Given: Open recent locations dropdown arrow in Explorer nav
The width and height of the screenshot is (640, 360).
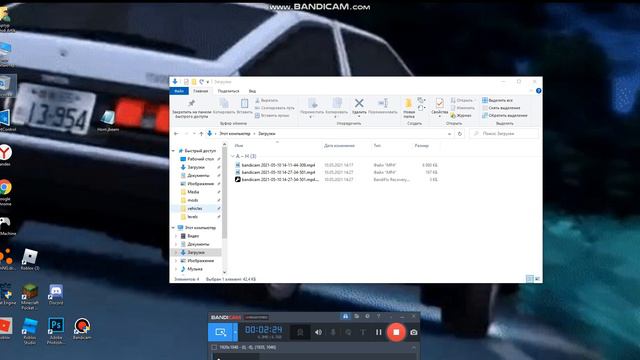Looking at the screenshot, I should click(x=194, y=133).
